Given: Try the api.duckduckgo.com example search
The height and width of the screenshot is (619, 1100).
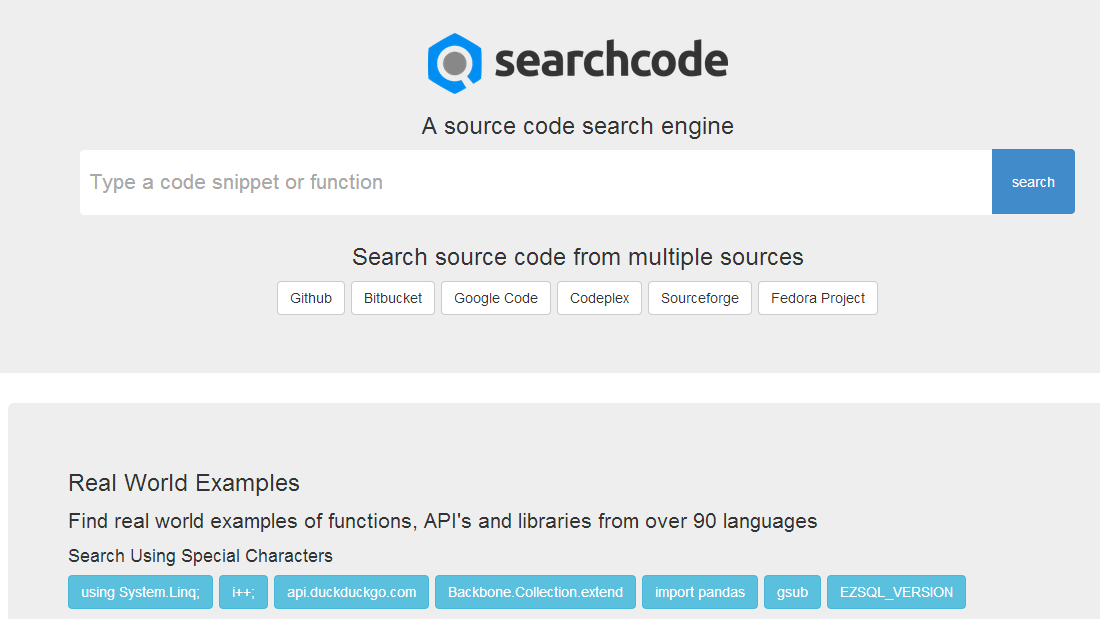Looking at the screenshot, I should (351, 592).
